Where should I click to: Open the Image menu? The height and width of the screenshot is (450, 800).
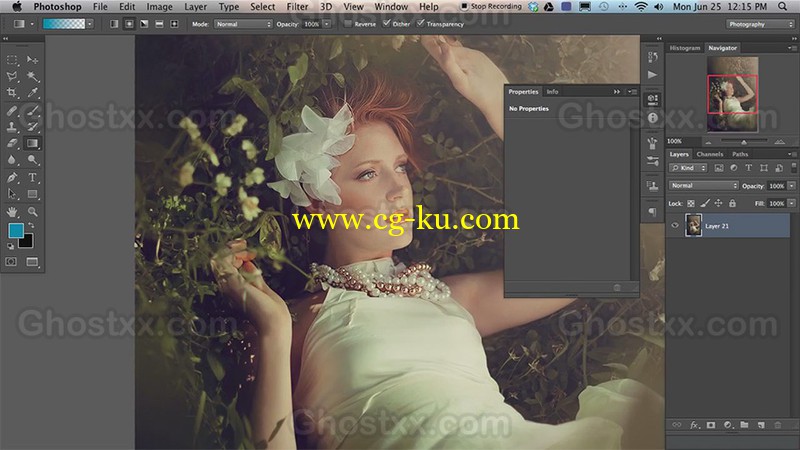[x=160, y=7]
